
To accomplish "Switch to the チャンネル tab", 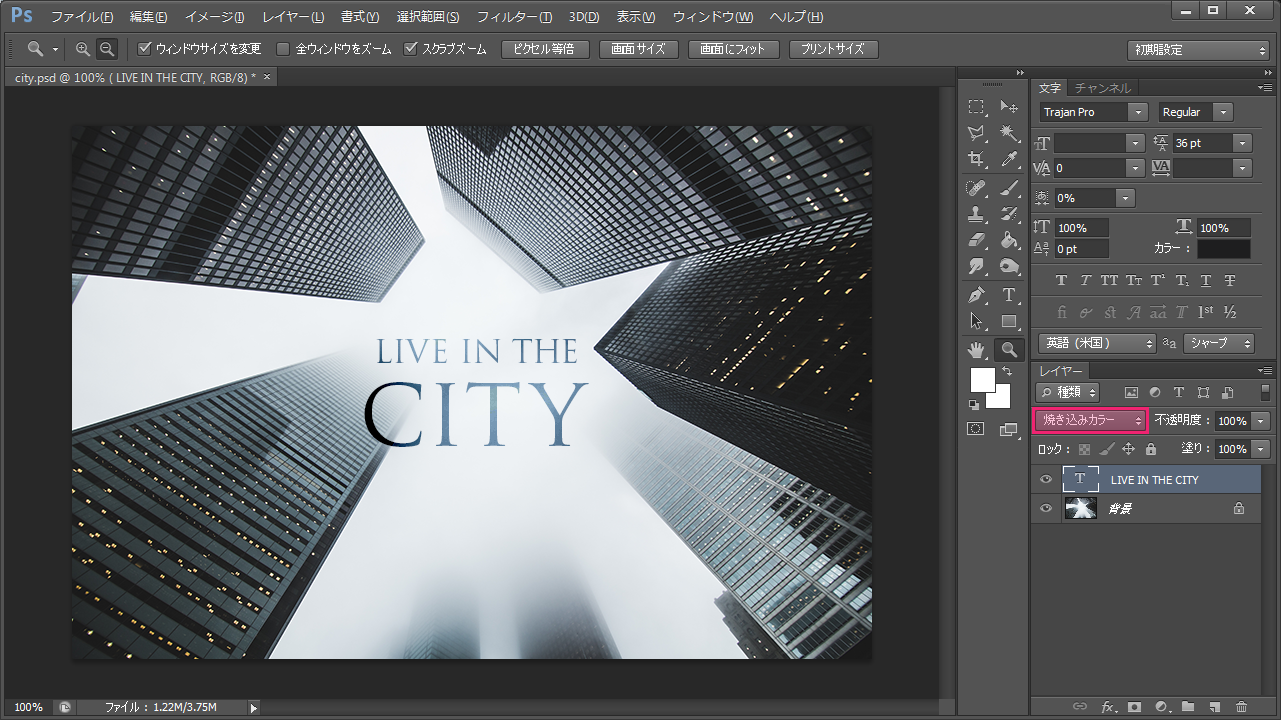I will point(1103,87).
